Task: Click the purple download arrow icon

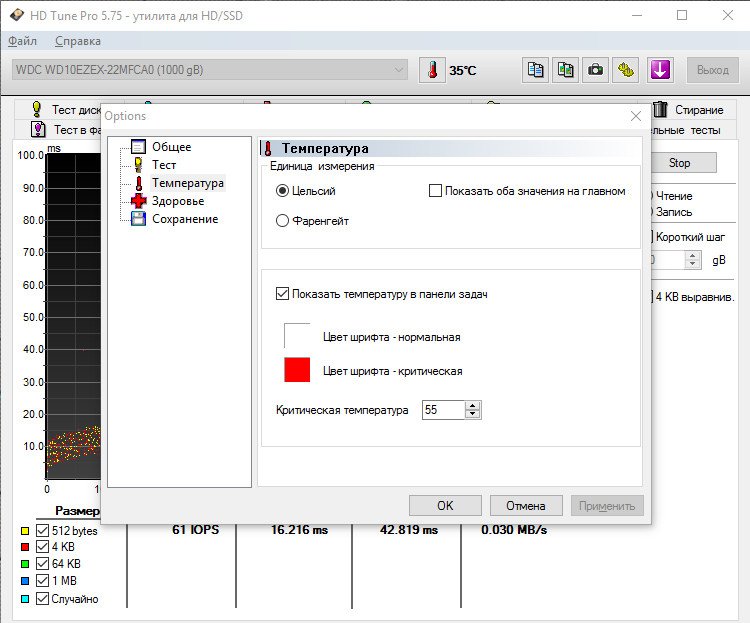Action: click(x=660, y=70)
